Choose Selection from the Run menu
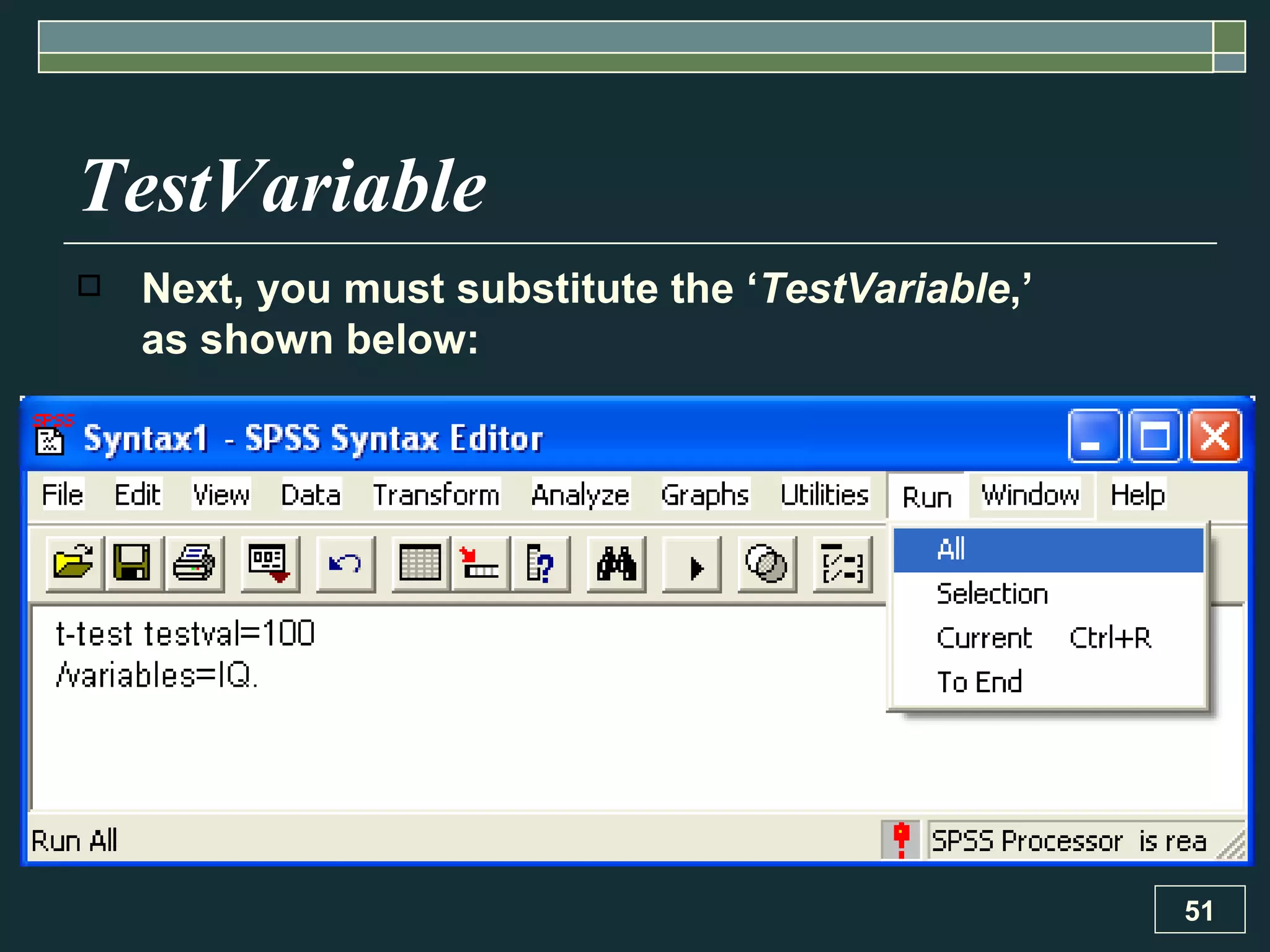Image resolution: width=1270 pixels, height=952 pixels. pos(1048,594)
